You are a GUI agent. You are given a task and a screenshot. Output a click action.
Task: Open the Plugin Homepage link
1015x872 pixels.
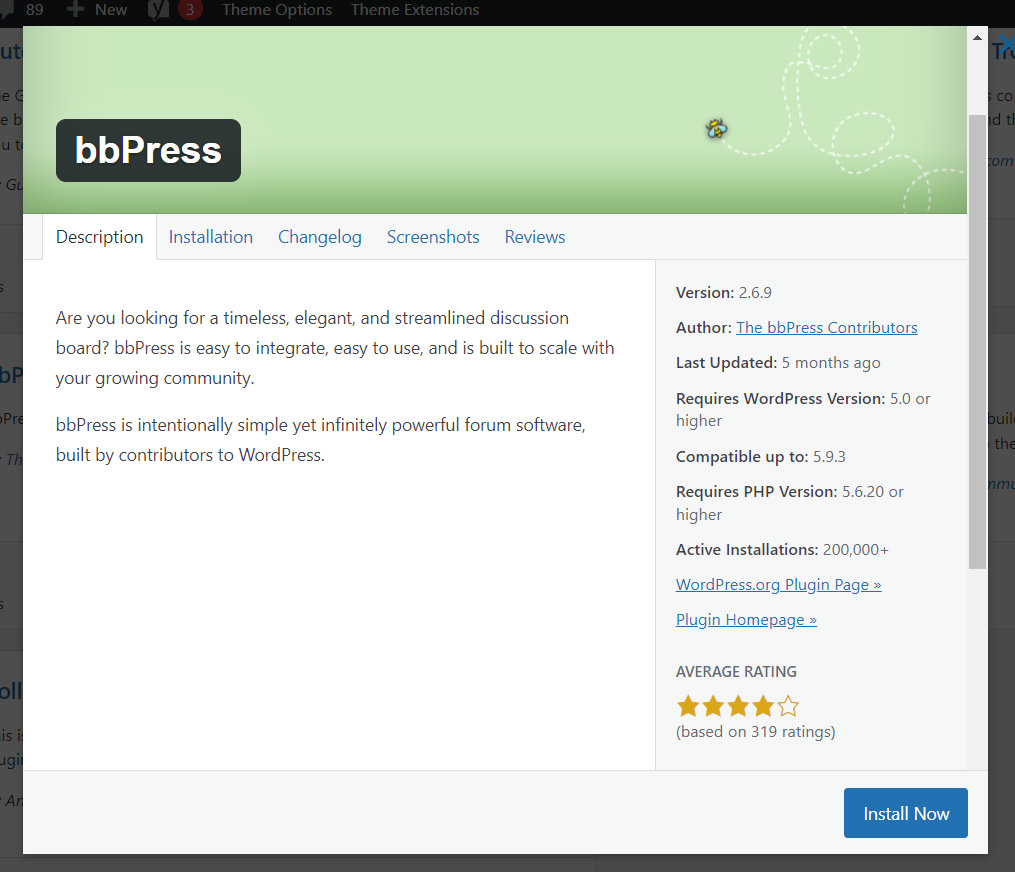(x=746, y=620)
